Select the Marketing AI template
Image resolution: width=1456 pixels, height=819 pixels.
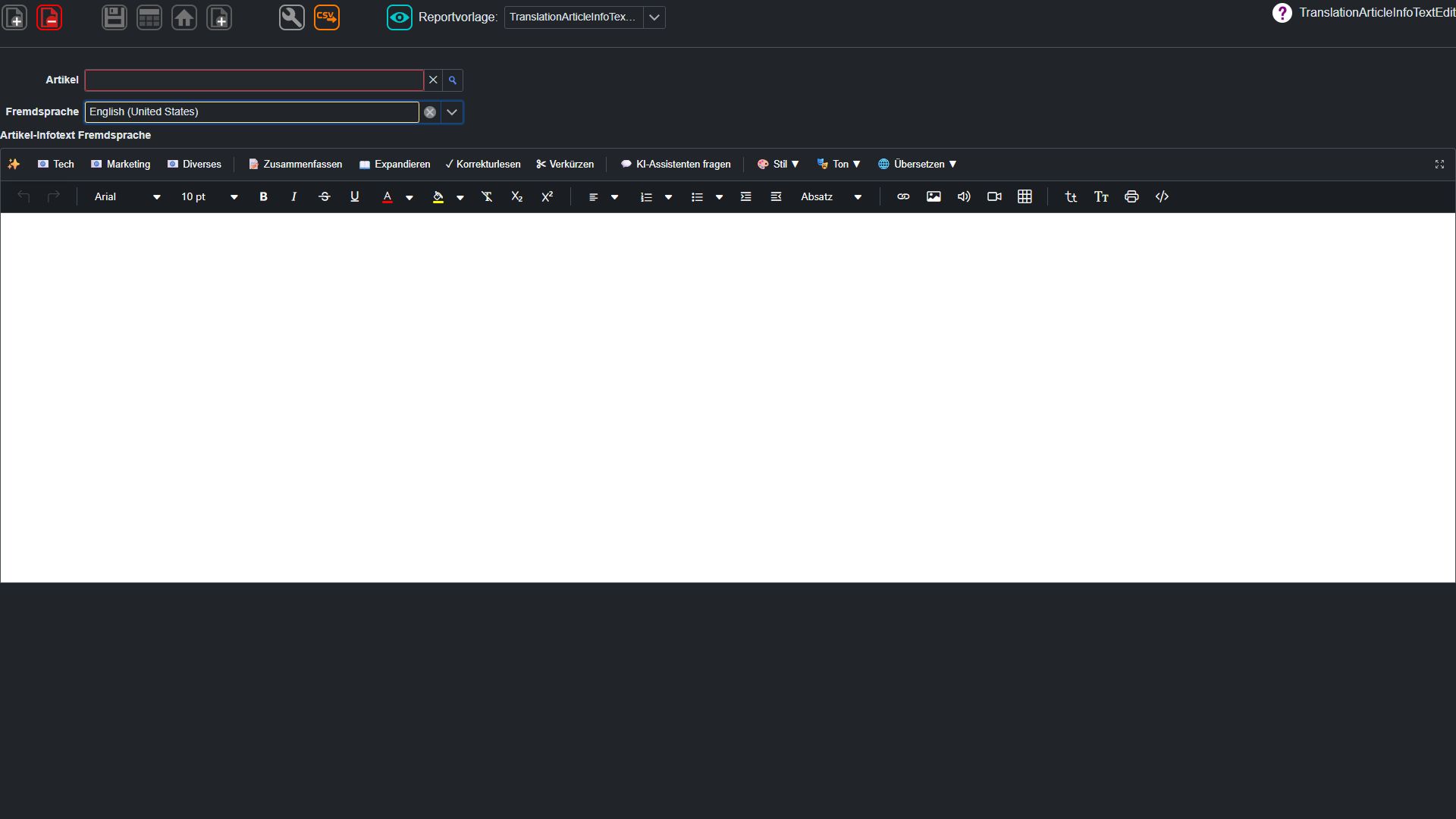(121, 164)
